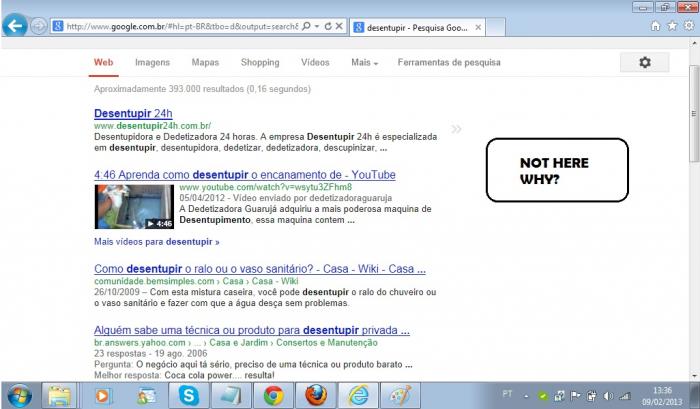Show hidden tray icons arrow
This screenshot has width=700, height=409.
(x=526, y=396)
